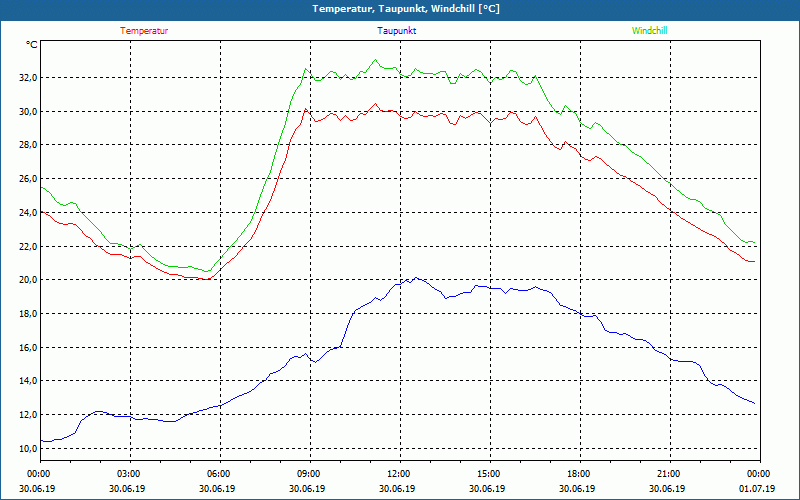Click the 03:00 time axis label
800x500 pixels.
131,474
